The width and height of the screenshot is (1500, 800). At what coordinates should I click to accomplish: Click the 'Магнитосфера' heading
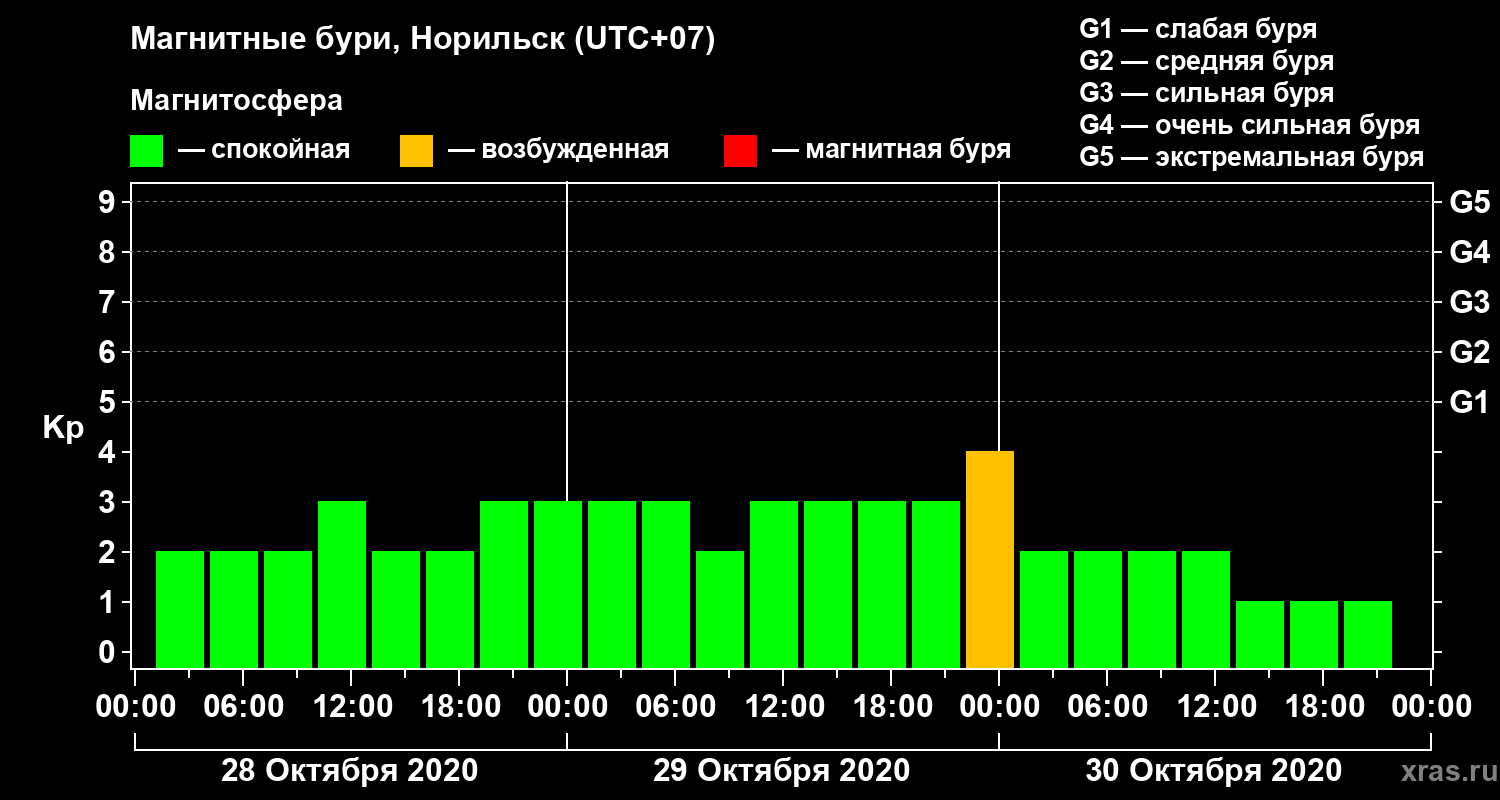click(236, 101)
